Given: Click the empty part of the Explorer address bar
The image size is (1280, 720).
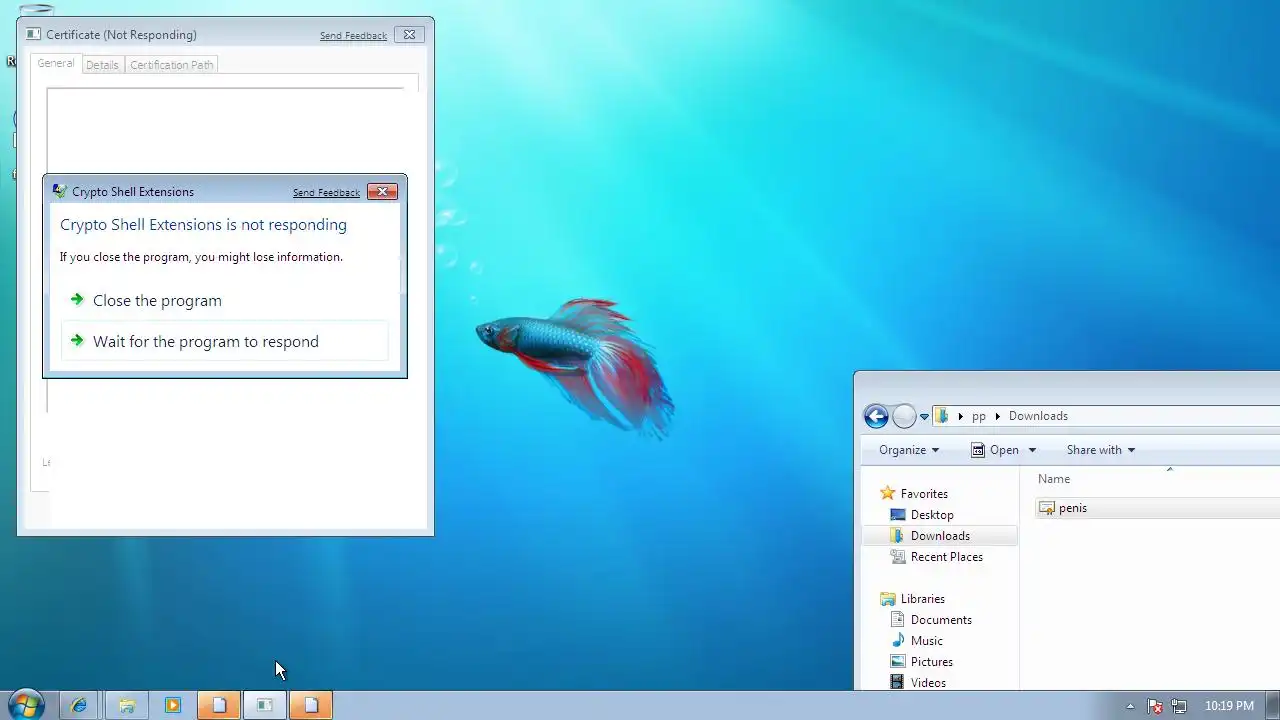Looking at the screenshot, I should (1175, 416).
